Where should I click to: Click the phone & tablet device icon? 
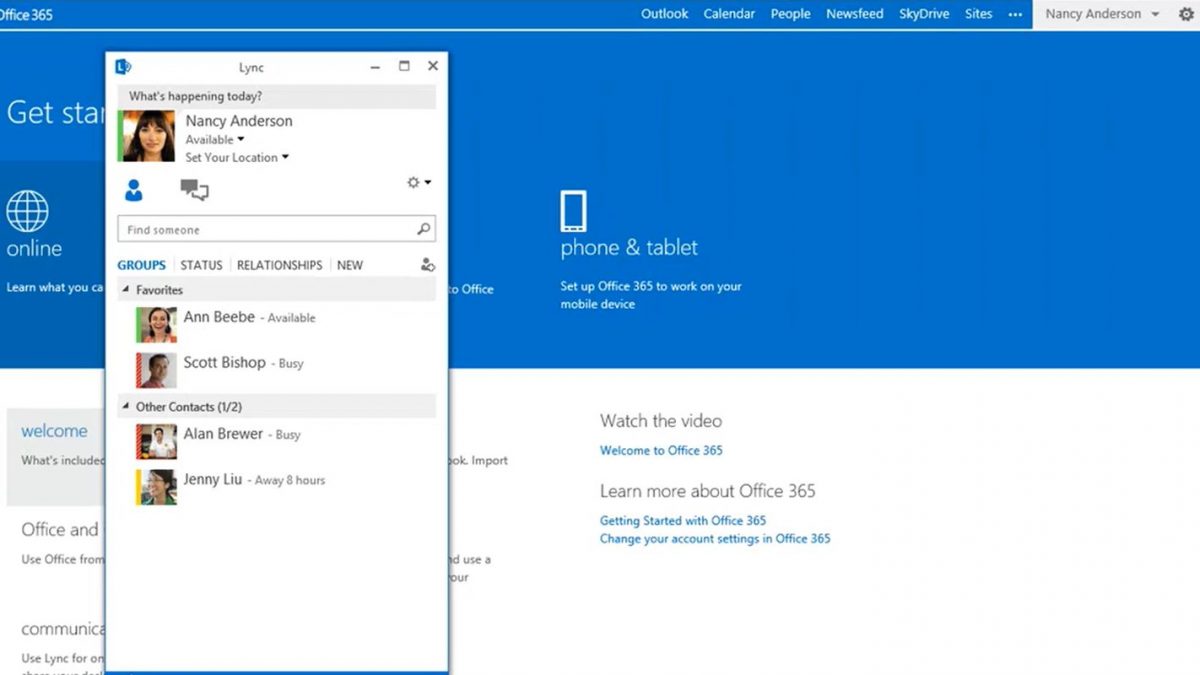click(573, 211)
